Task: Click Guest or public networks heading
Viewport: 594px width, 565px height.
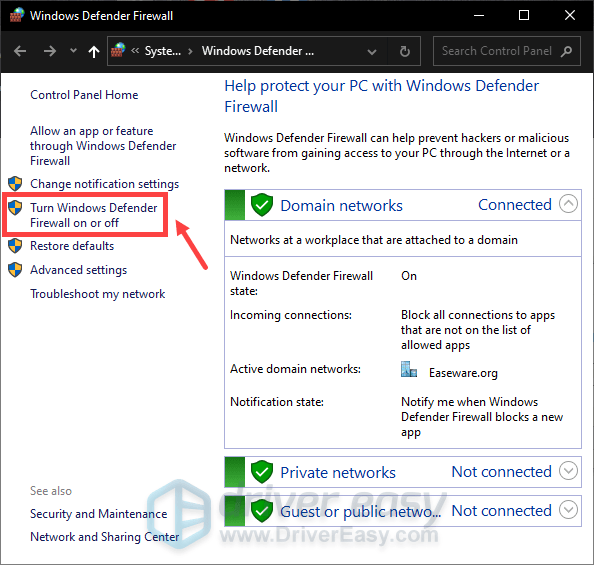Action: [x=361, y=512]
